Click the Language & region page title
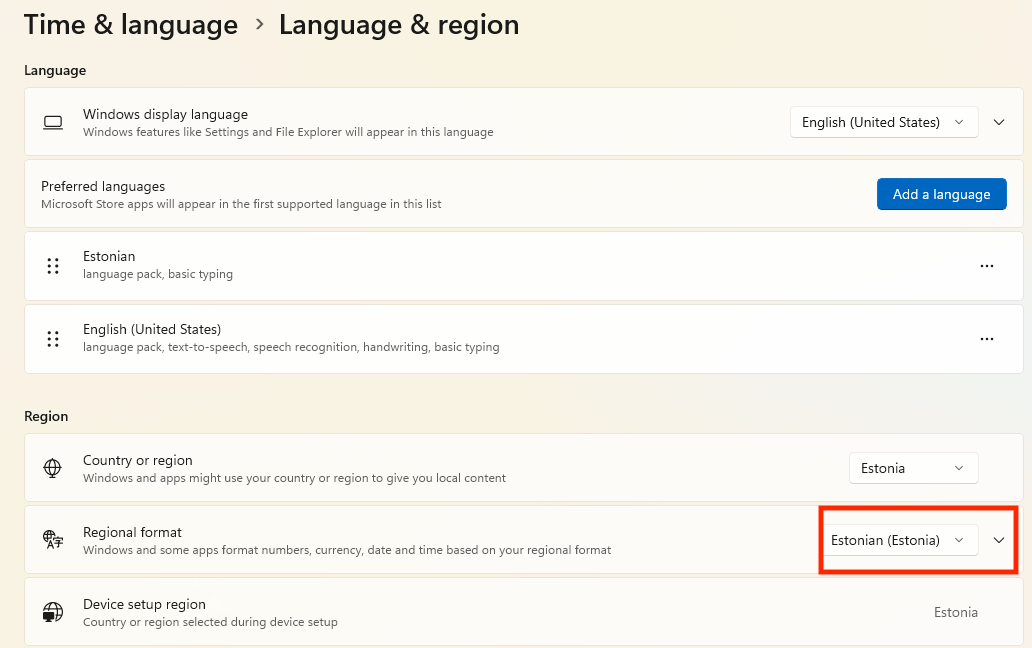 398,25
